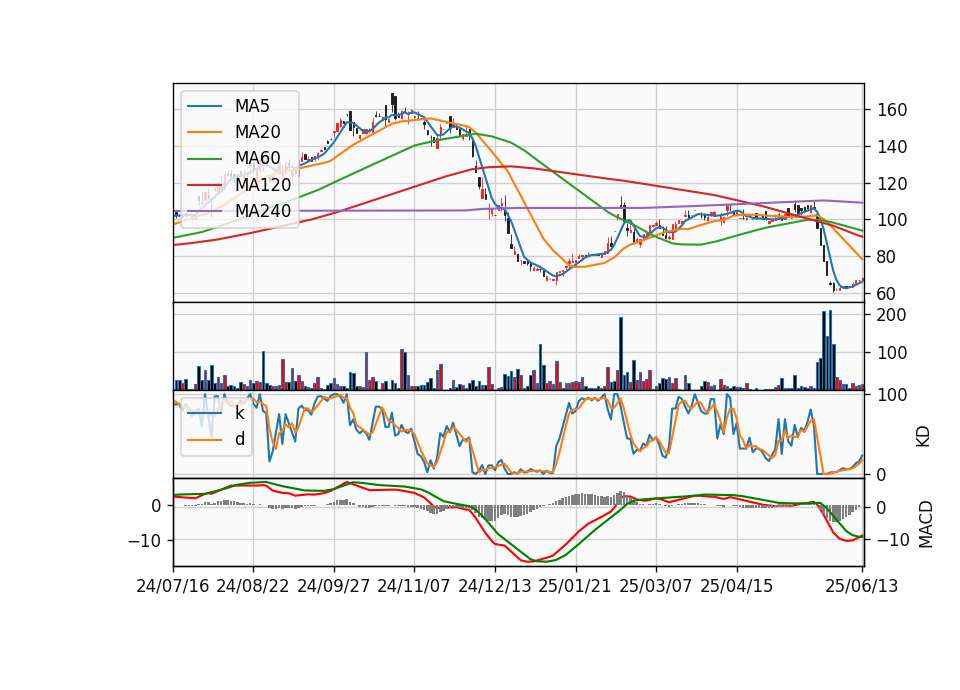Viewport: 960px width, 690px height.
Task: Click the blue MA5 legend line sample
Action: (x=204, y=106)
